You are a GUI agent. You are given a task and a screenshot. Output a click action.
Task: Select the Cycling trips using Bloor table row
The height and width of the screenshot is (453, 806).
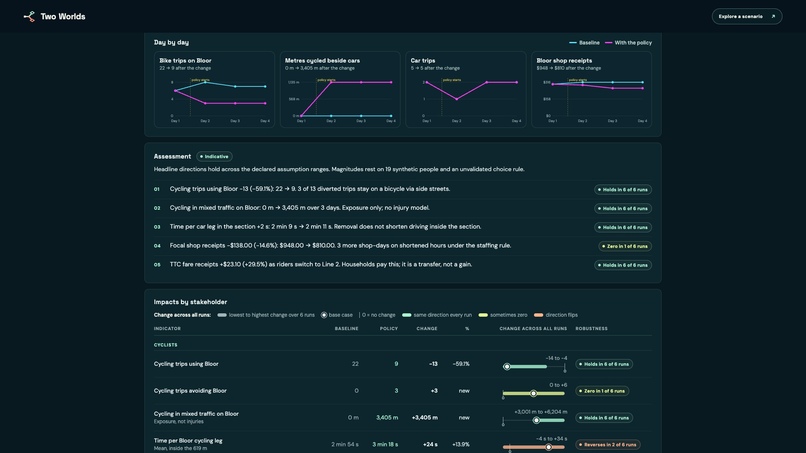402,364
